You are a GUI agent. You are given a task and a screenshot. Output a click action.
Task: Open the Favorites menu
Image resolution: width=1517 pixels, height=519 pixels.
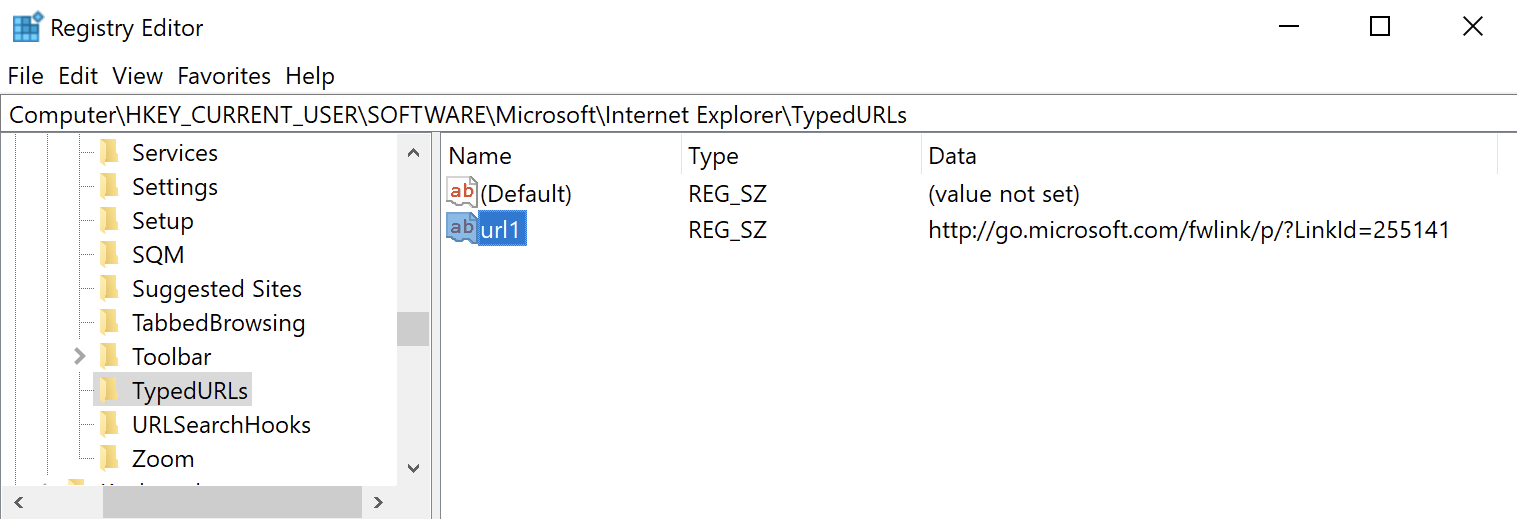[x=224, y=76]
